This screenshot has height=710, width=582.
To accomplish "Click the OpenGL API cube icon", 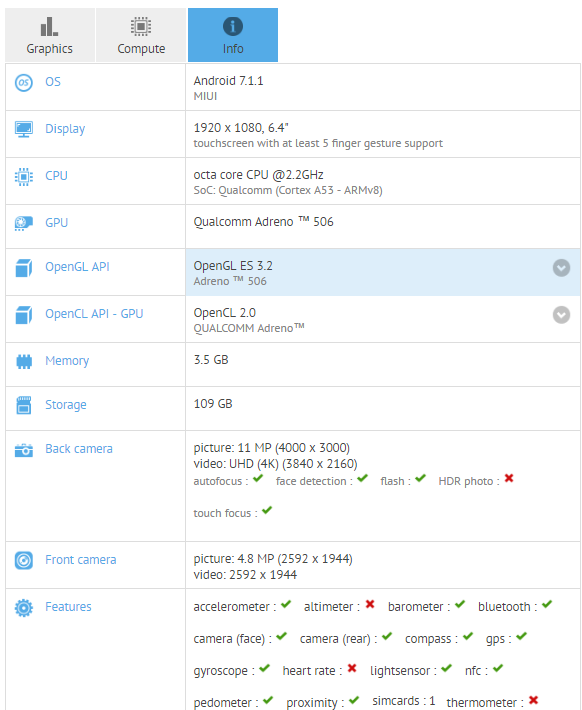I will [24, 268].
